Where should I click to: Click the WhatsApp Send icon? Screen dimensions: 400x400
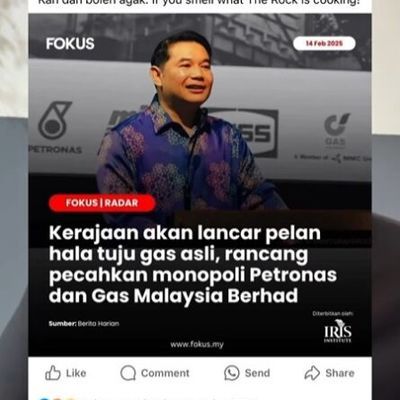pos(232,373)
